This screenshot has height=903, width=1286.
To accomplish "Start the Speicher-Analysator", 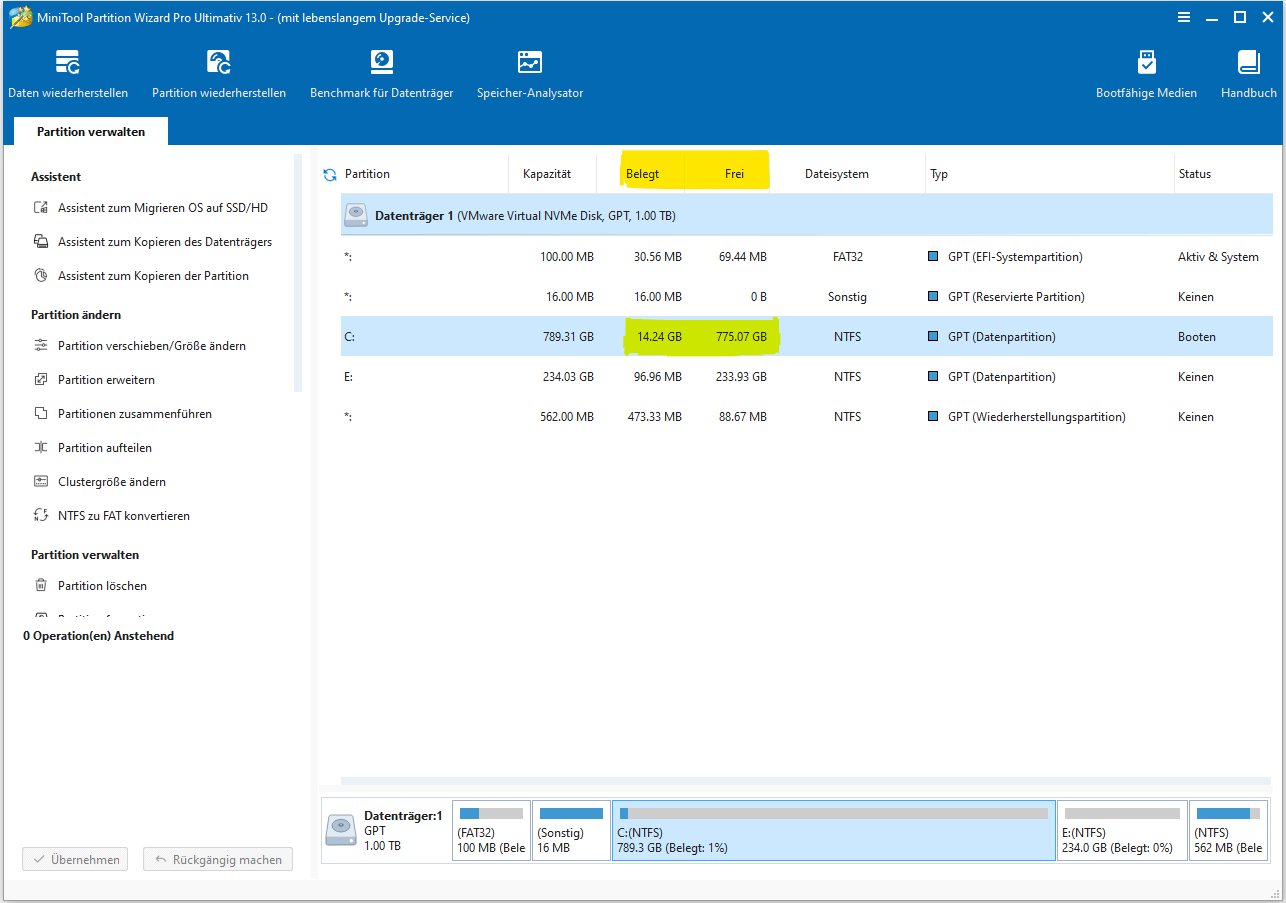I will pyautogui.click(x=530, y=74).
